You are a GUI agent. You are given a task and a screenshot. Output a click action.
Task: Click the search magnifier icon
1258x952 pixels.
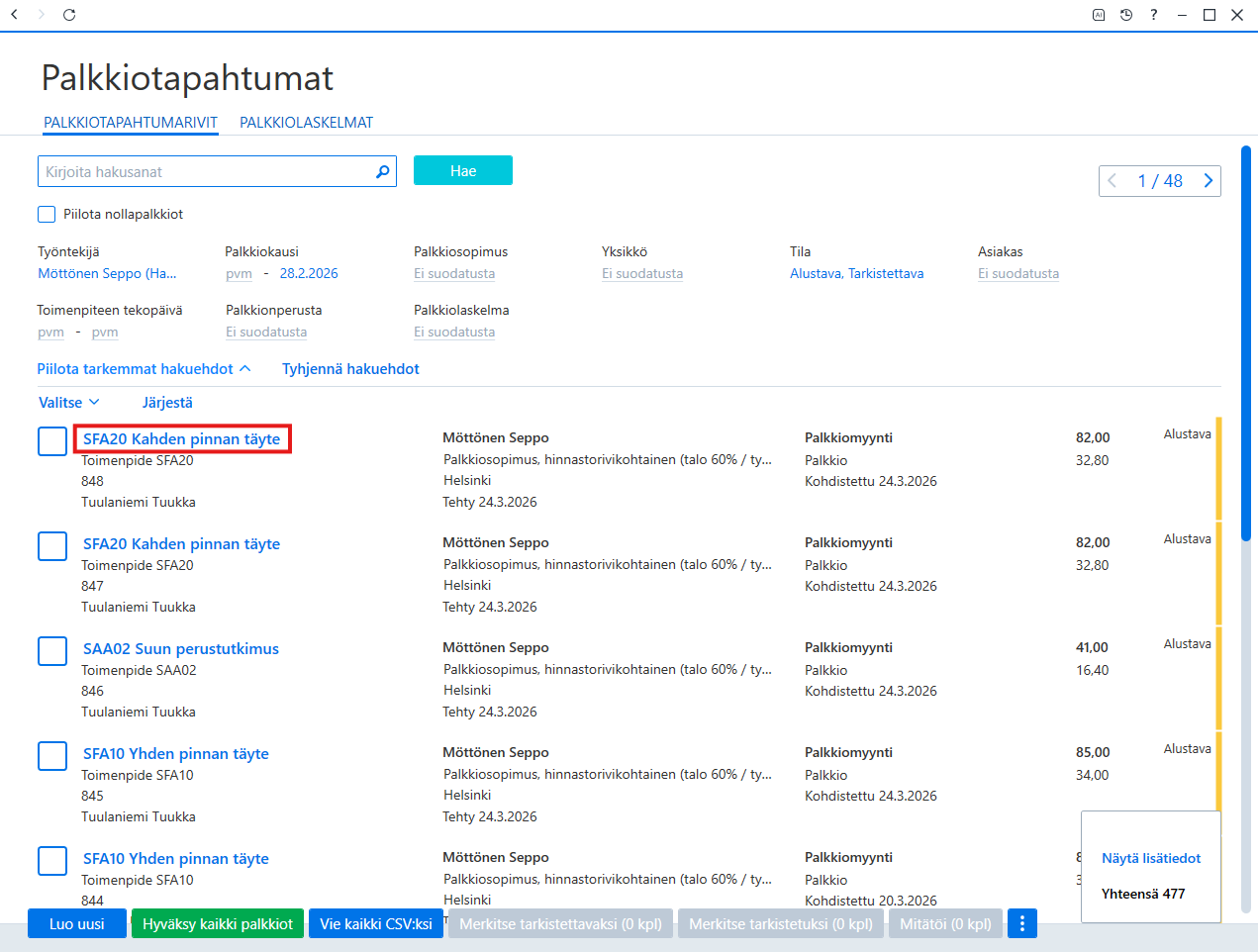pos(382,172)
